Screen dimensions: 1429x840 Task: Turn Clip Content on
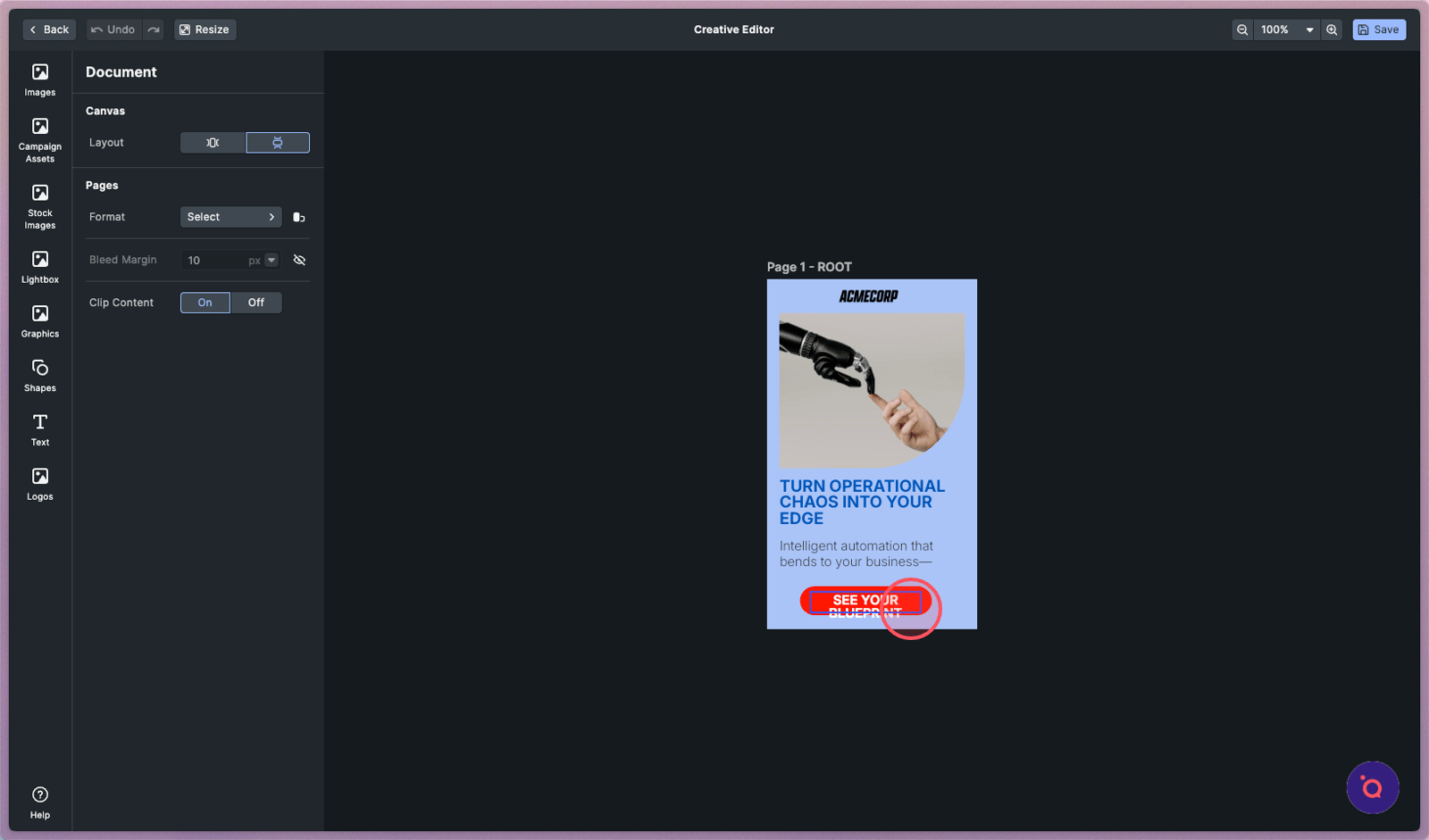tap(205, 303)
